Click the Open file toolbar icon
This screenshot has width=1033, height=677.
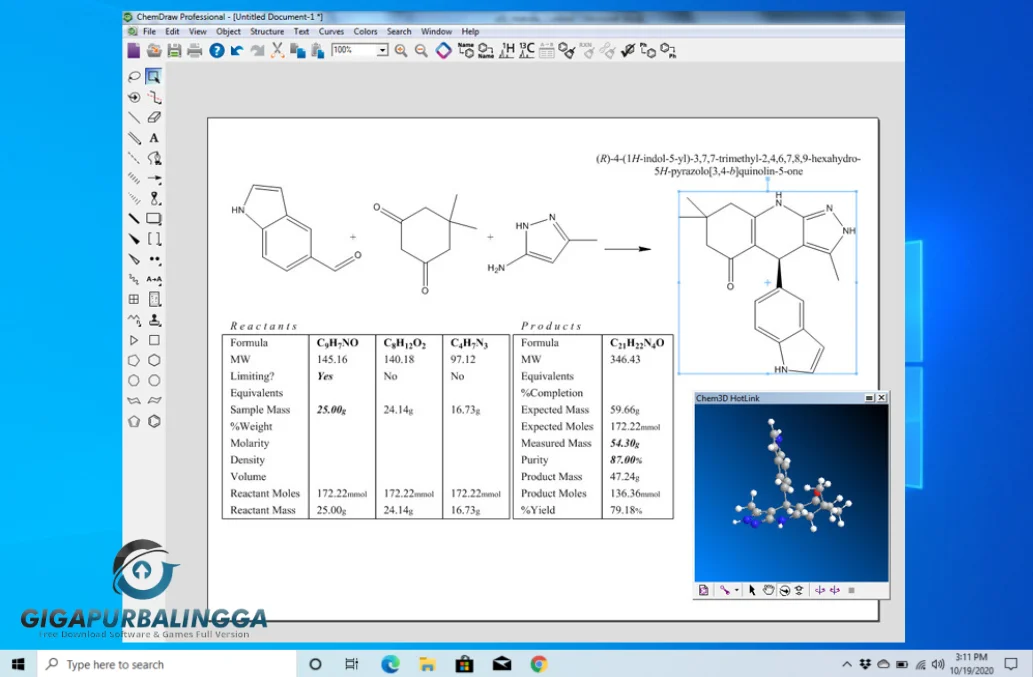point(154,50)
